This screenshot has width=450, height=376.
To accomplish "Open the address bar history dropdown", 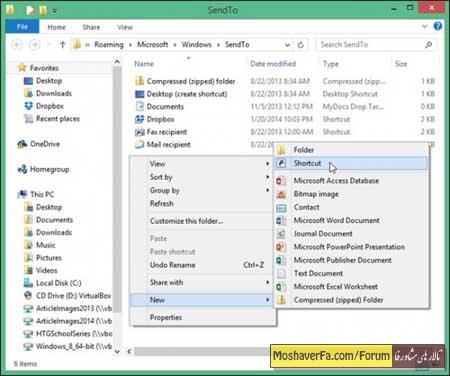I will [287, 45].
